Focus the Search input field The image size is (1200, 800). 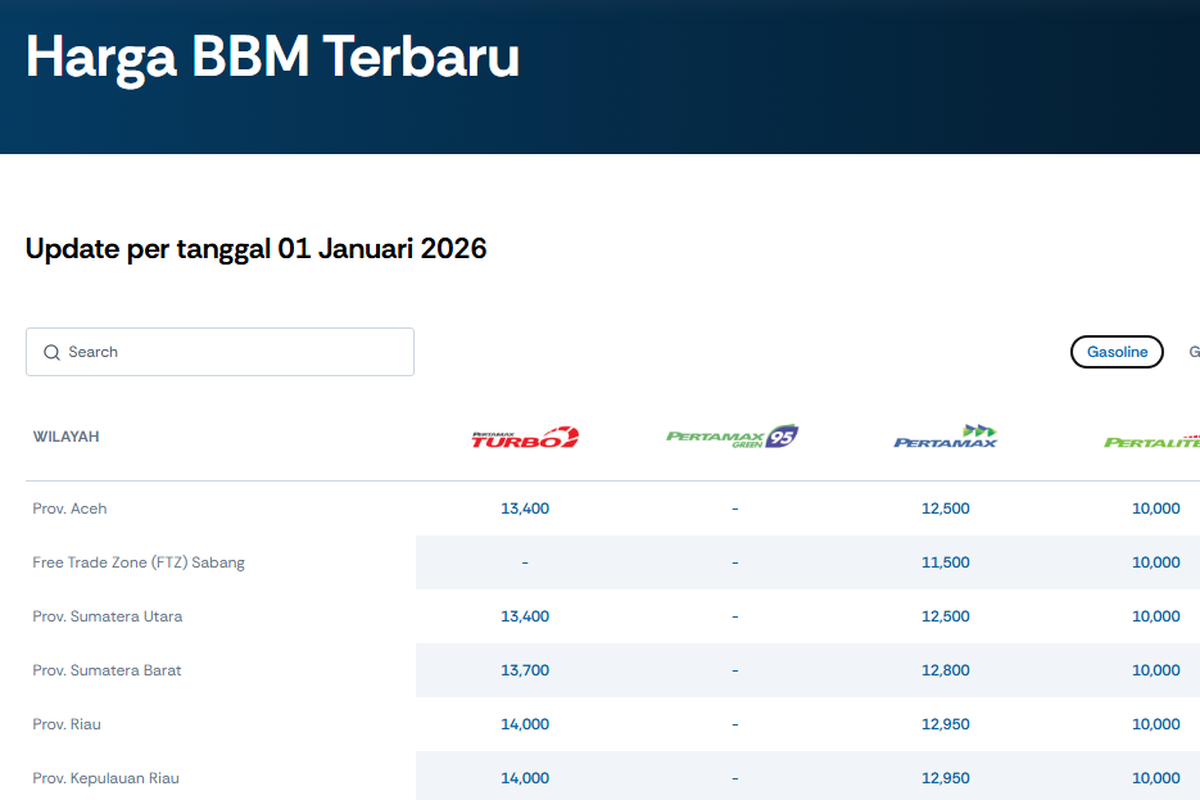[x=220, y=352]
